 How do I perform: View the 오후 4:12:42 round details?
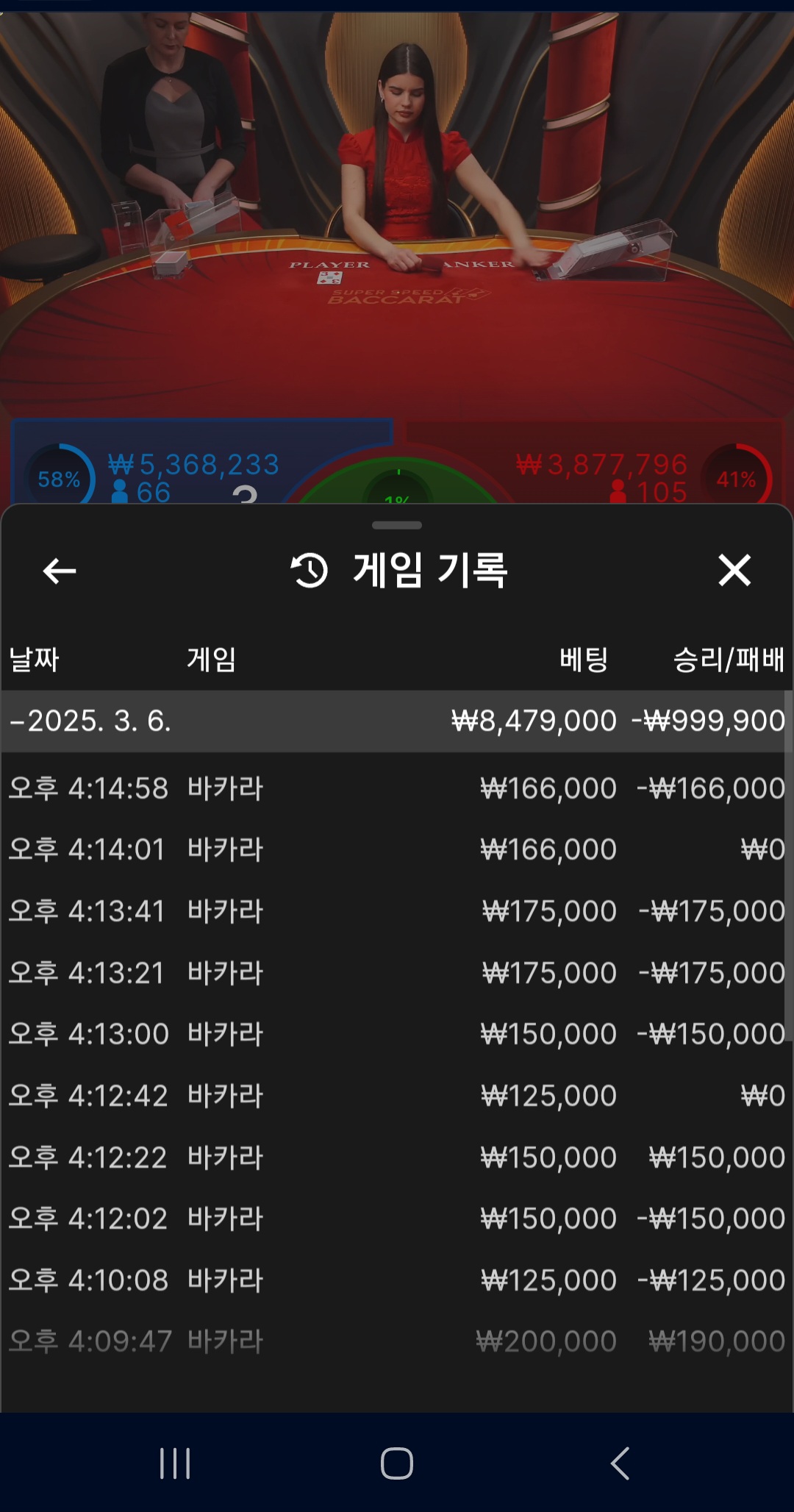(397, 1096)
